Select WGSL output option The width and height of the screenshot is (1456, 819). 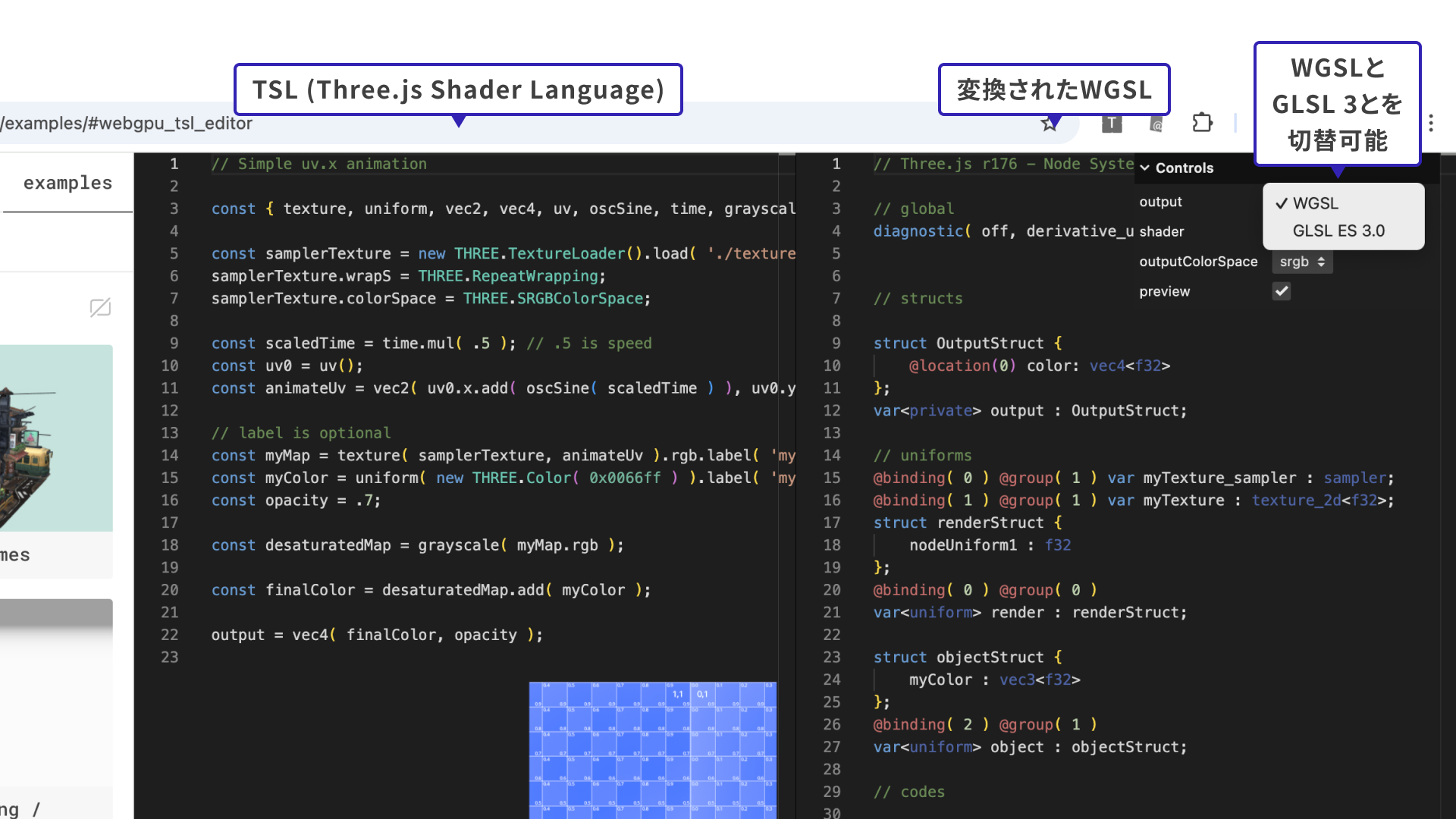pos(1342,203)
